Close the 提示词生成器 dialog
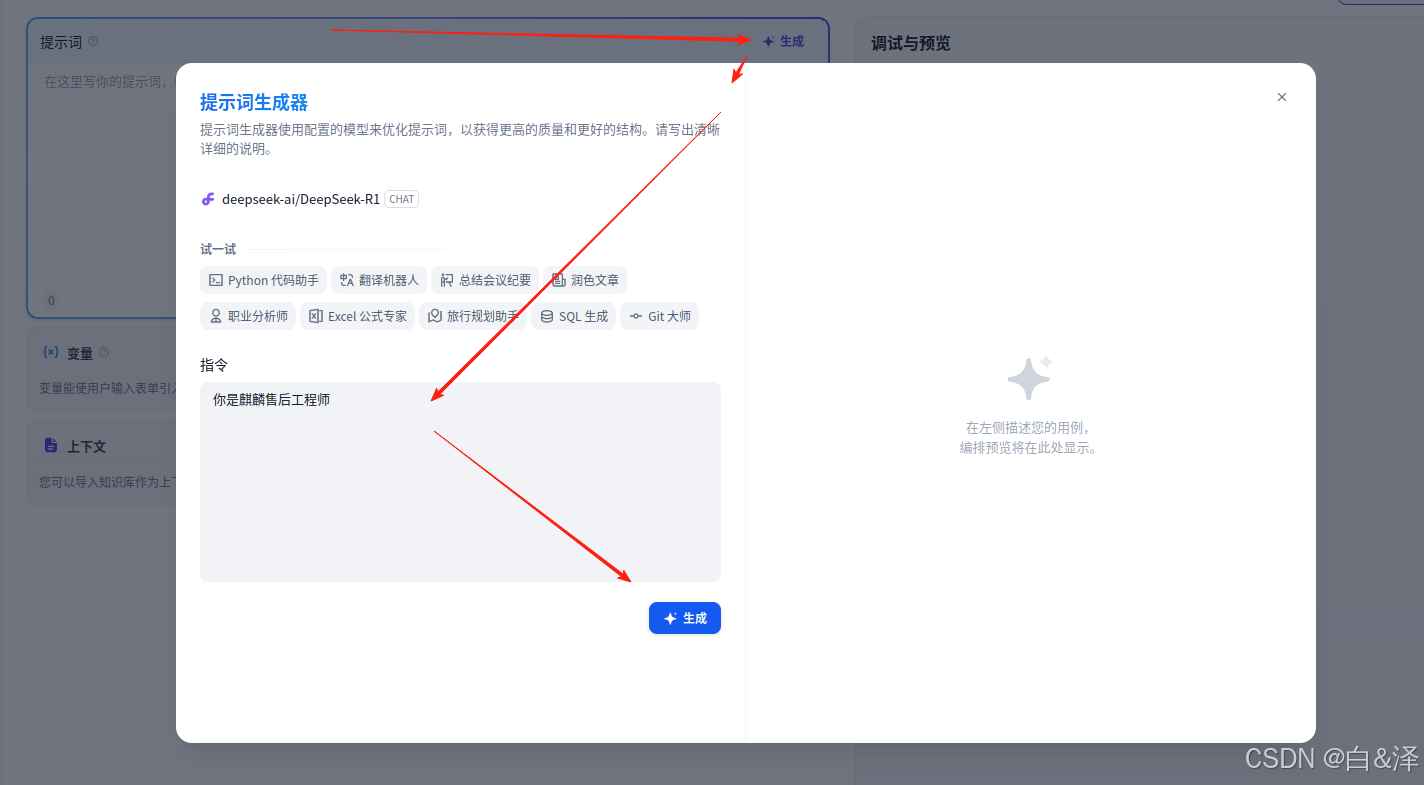The height and width of the screenshot is (785, 1424). click(1282, 97)
